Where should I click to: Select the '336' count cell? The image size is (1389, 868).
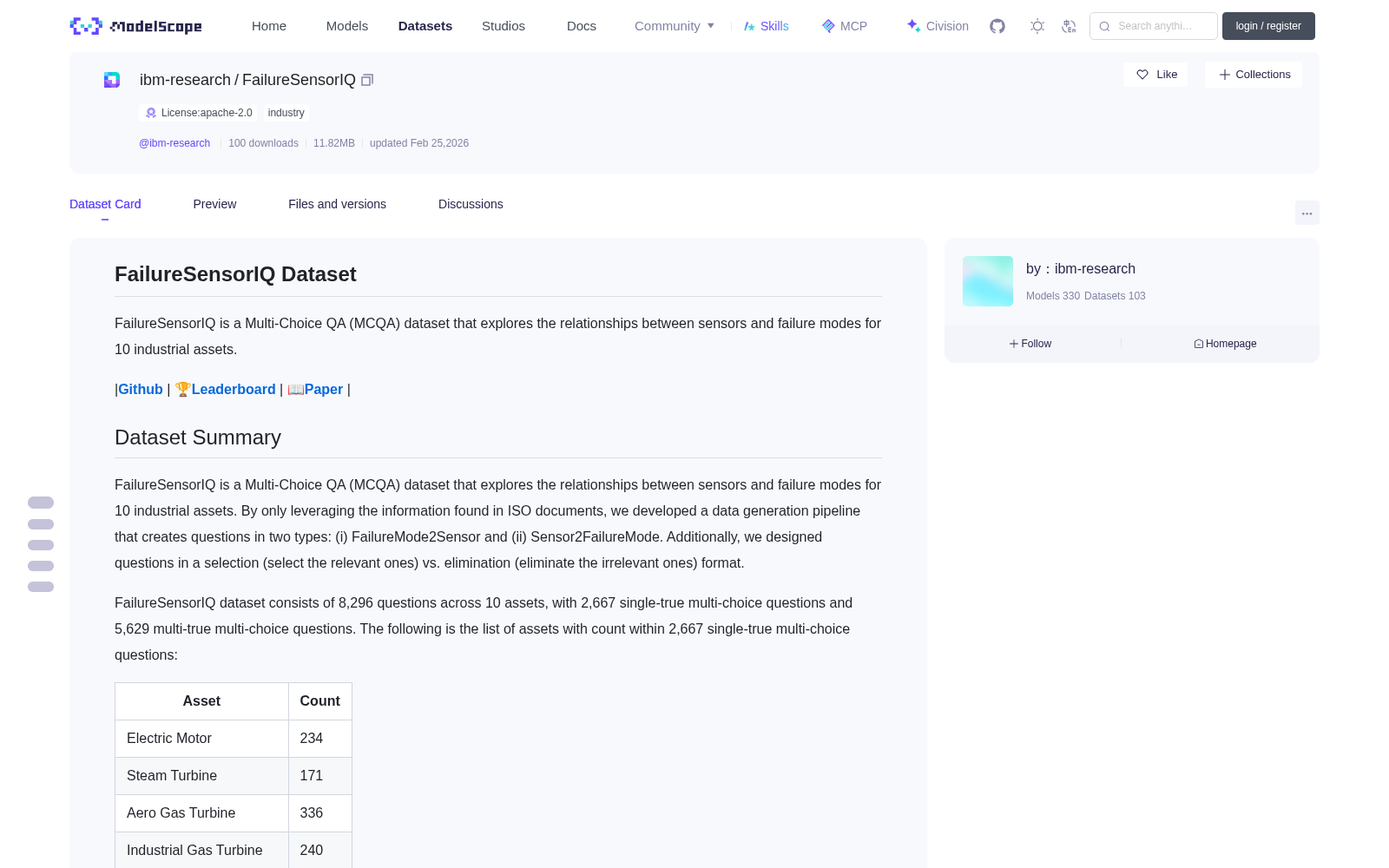click(x=320, y=813)
